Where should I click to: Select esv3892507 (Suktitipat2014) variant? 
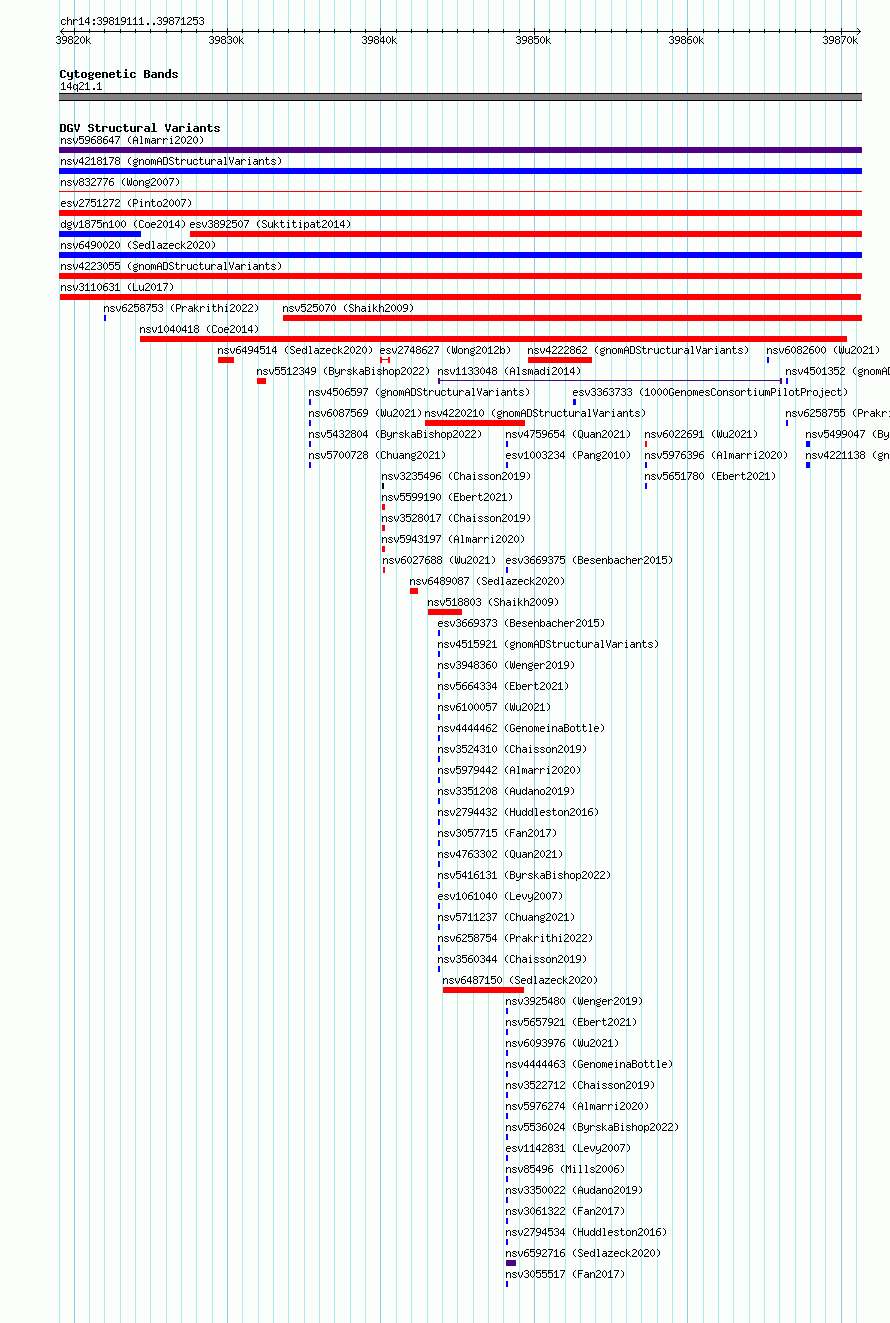click(x=270, y=224)
